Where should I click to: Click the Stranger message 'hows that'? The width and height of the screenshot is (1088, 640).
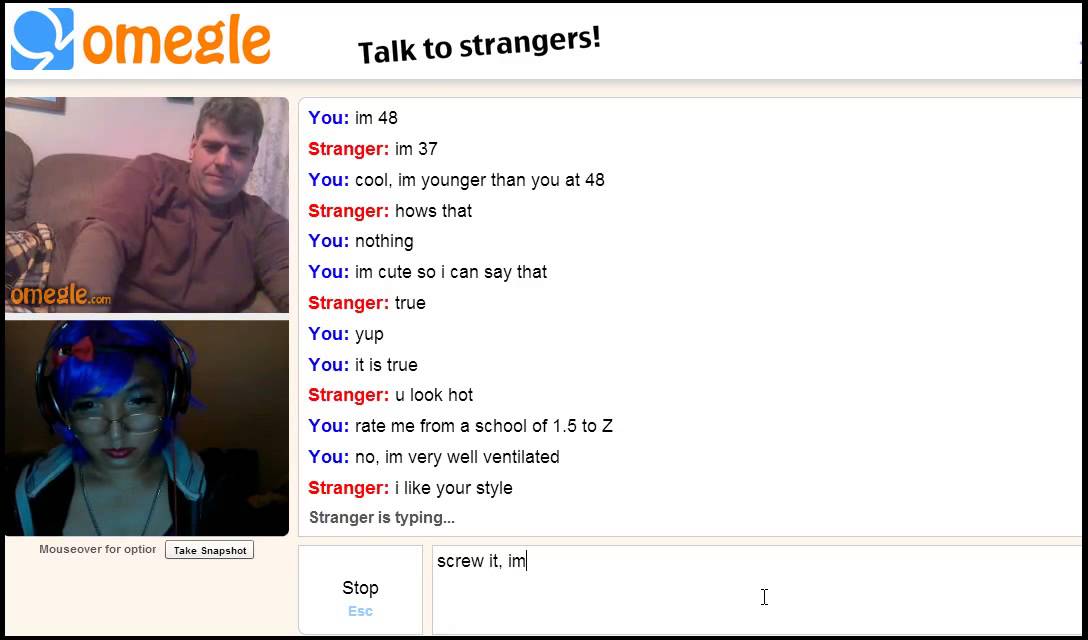(x=434, y=211)
